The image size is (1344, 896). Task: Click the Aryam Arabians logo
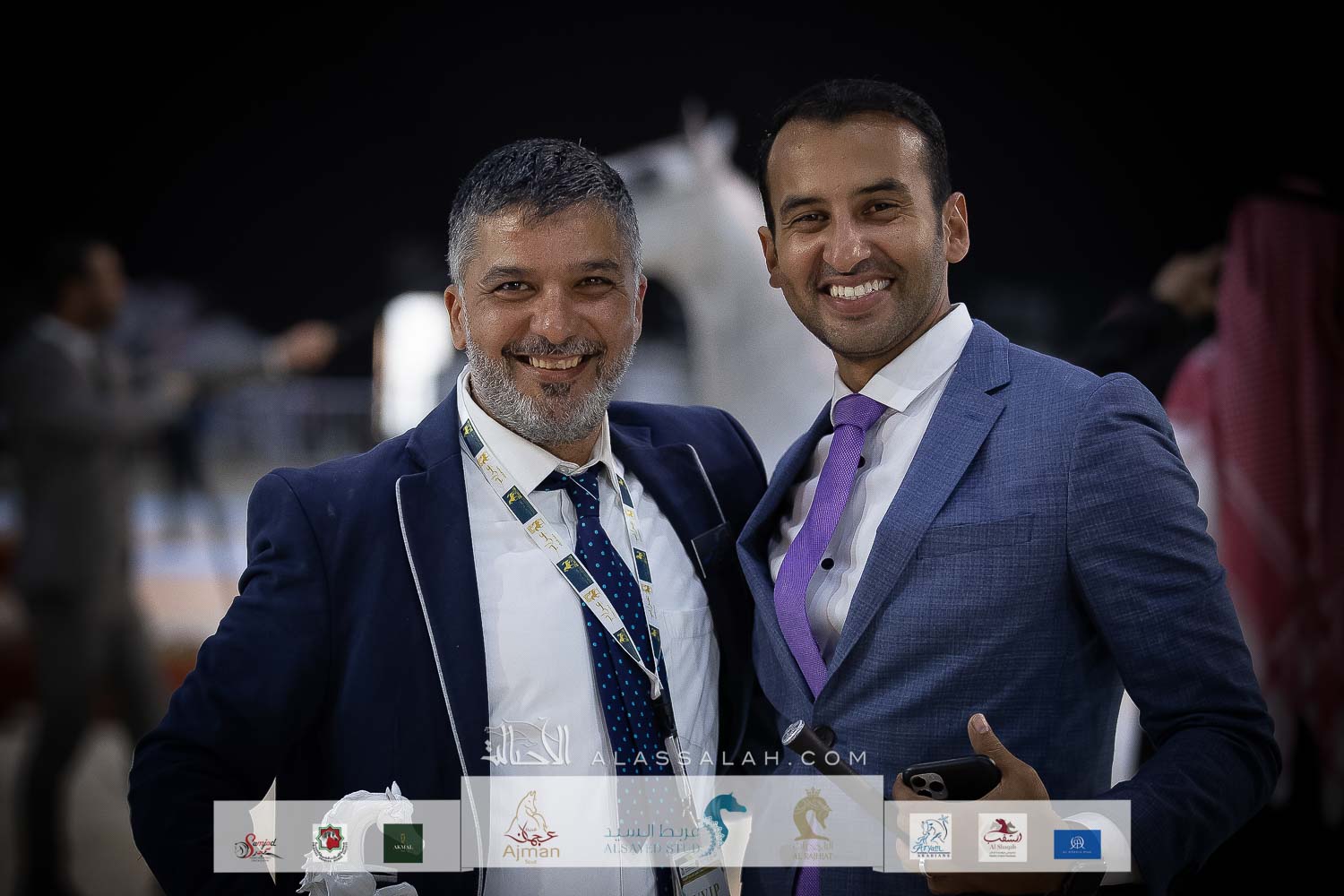(929, 840)
